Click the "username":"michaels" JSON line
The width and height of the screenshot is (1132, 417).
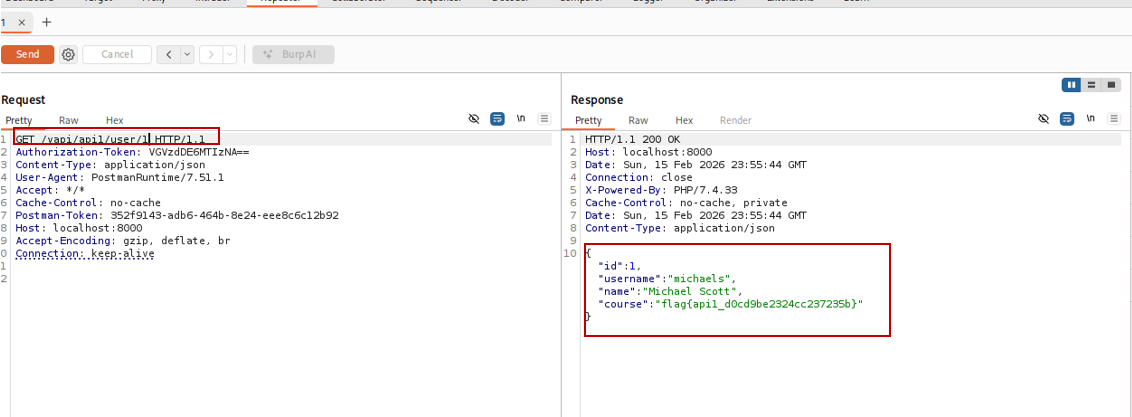click(x=668, y=278)
